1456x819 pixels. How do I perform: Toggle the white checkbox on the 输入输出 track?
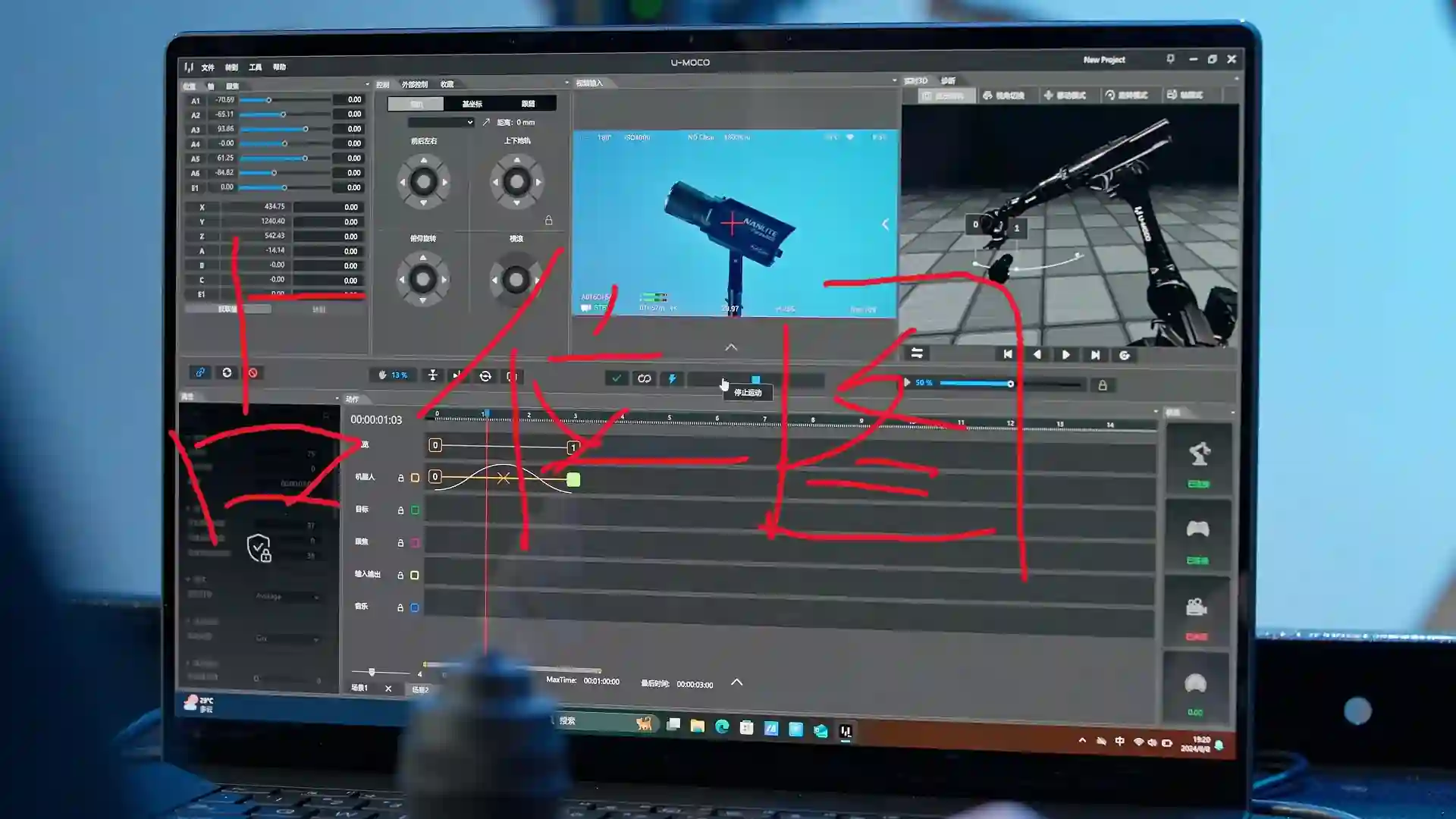[415, 576]
